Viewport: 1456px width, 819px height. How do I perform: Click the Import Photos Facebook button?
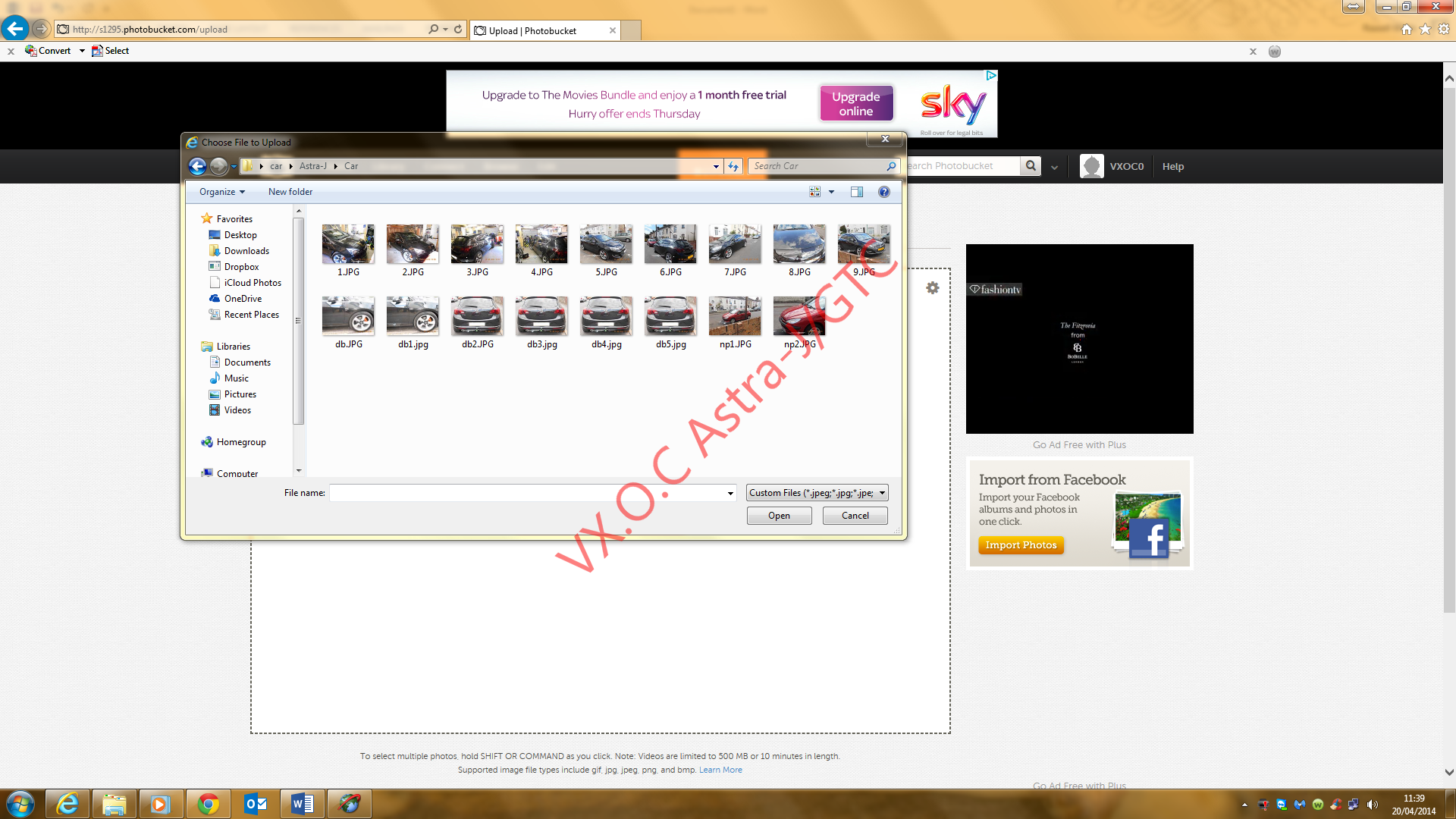(x=1021, y=544)
